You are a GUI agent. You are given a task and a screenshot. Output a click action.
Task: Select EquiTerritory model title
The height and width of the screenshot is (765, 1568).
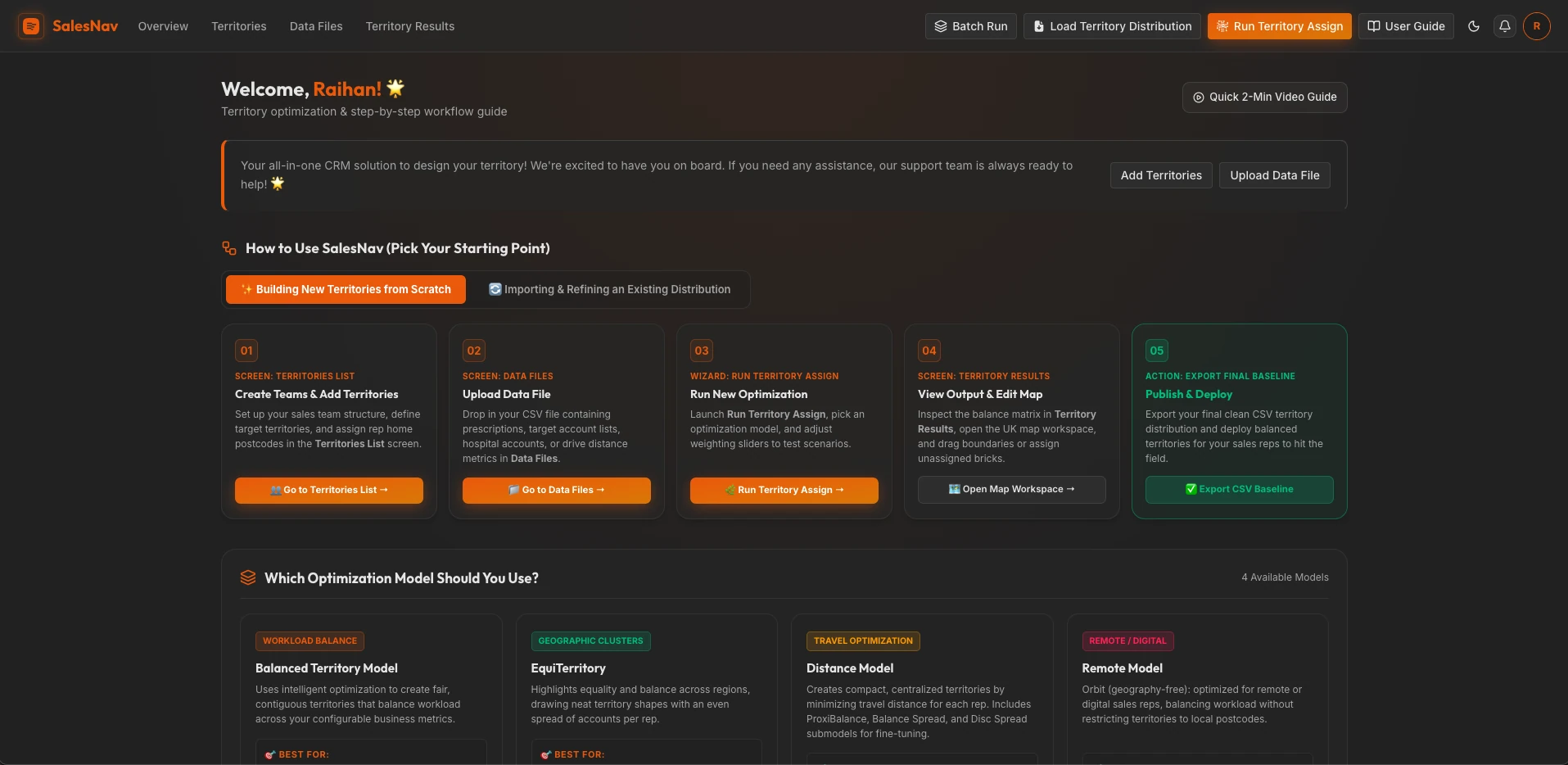point(568,668)
